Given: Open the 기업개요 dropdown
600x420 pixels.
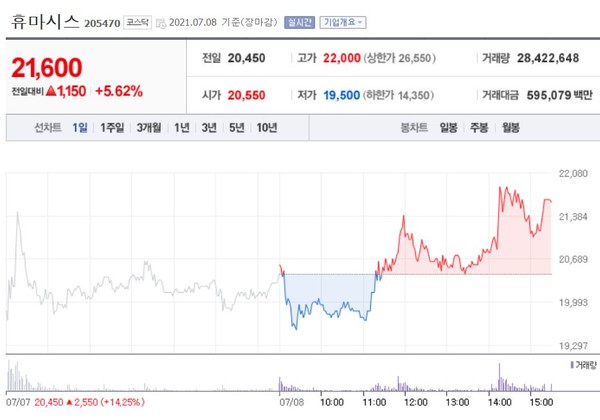Looking at the screenshot, I should click(343, 21).
